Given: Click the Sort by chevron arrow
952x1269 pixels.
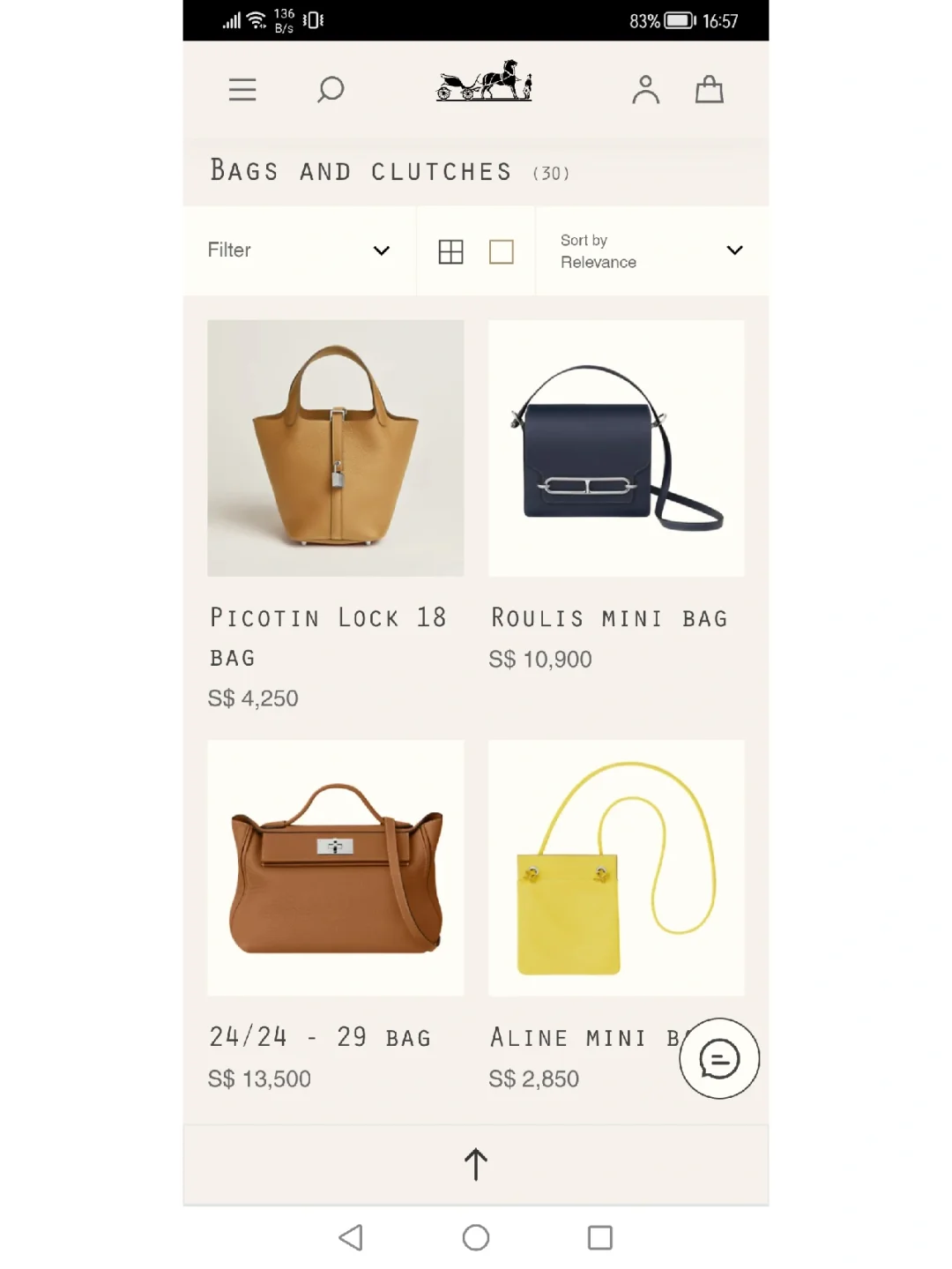Looking at the screenshot, I should click(x=734, y=250).
